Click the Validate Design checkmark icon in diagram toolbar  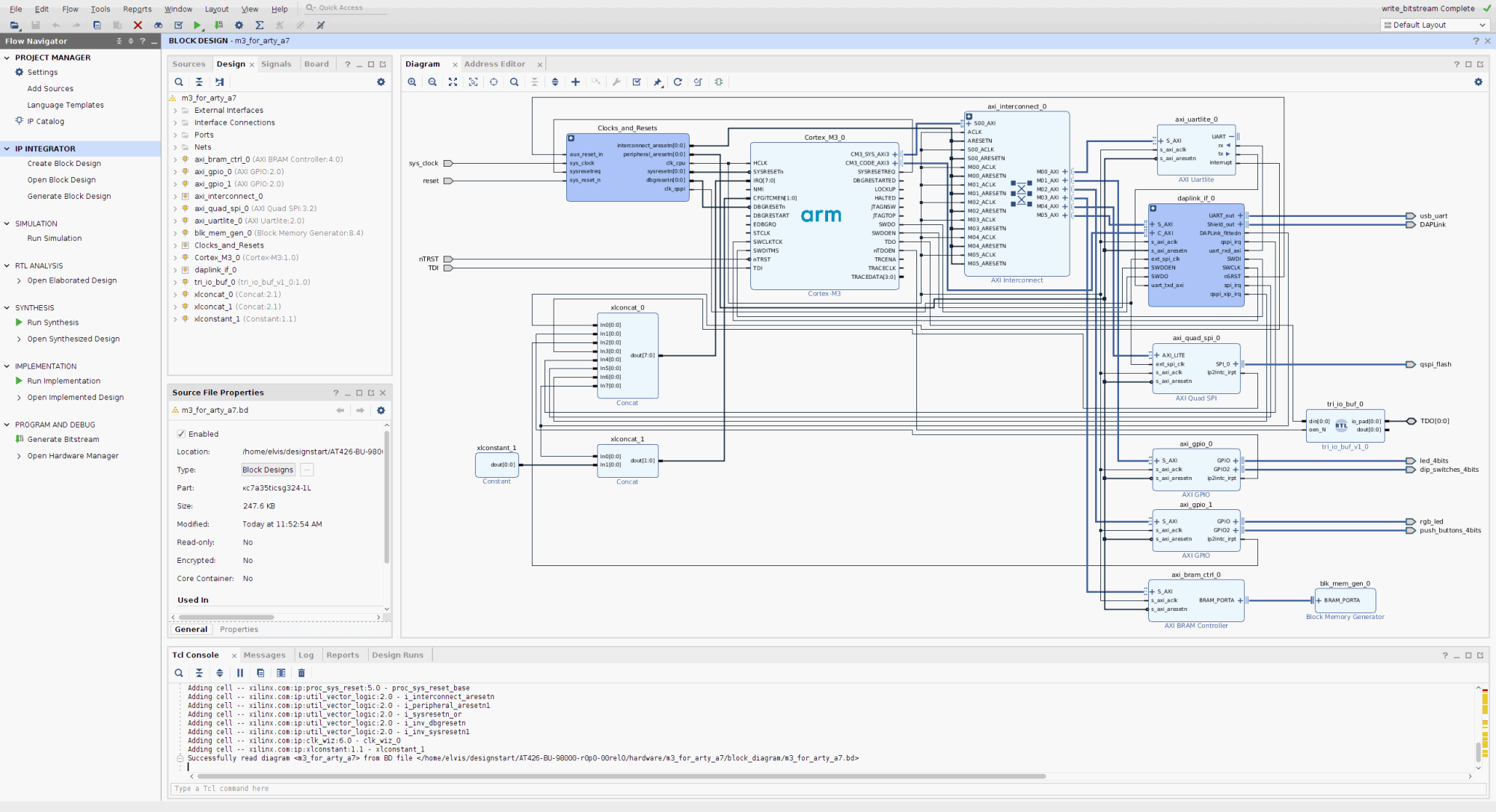[x=637, y=82]
